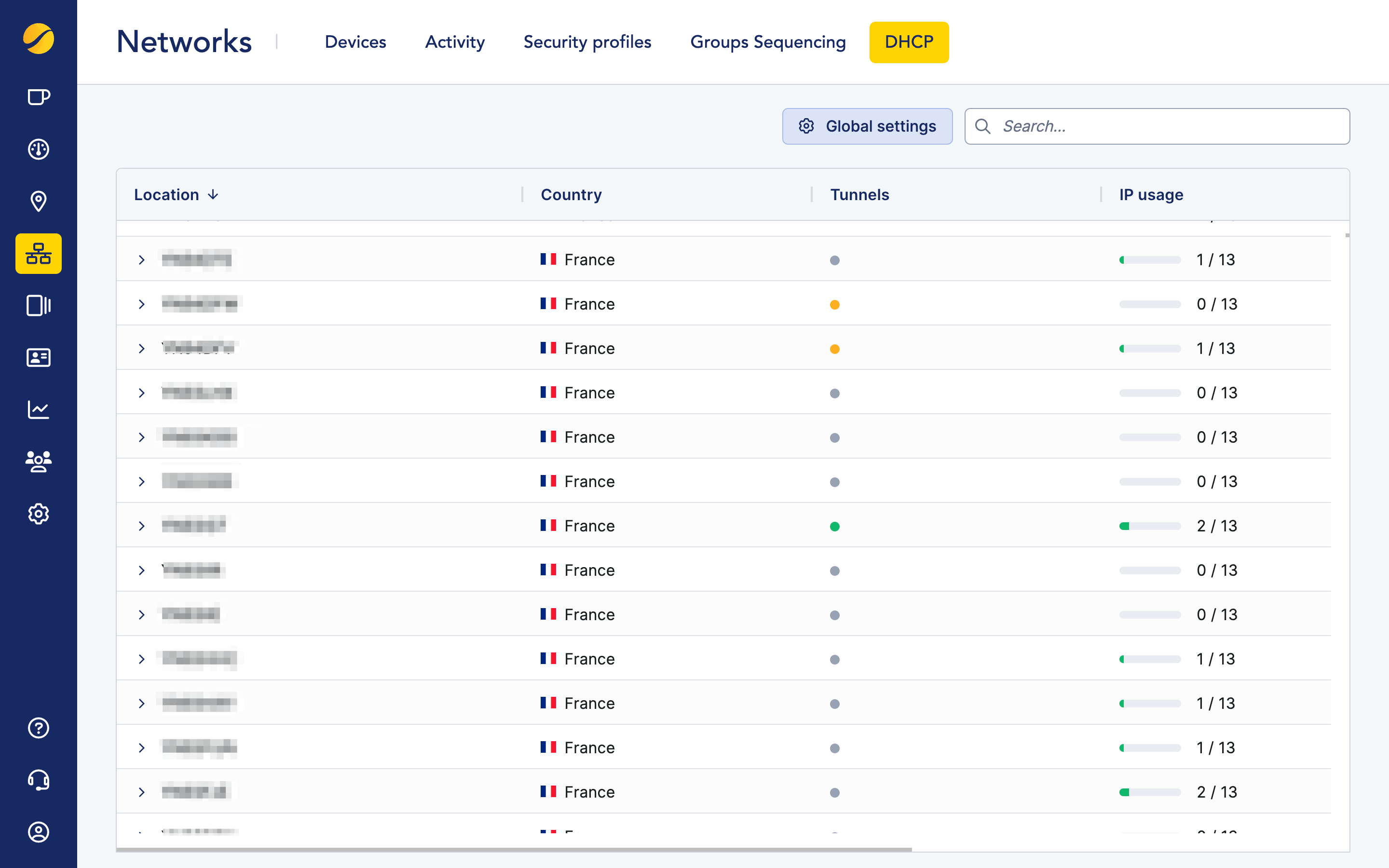Open the user account profile icon
The height and width of the screenshot is (868, 1389).
(x=39, y=832)
